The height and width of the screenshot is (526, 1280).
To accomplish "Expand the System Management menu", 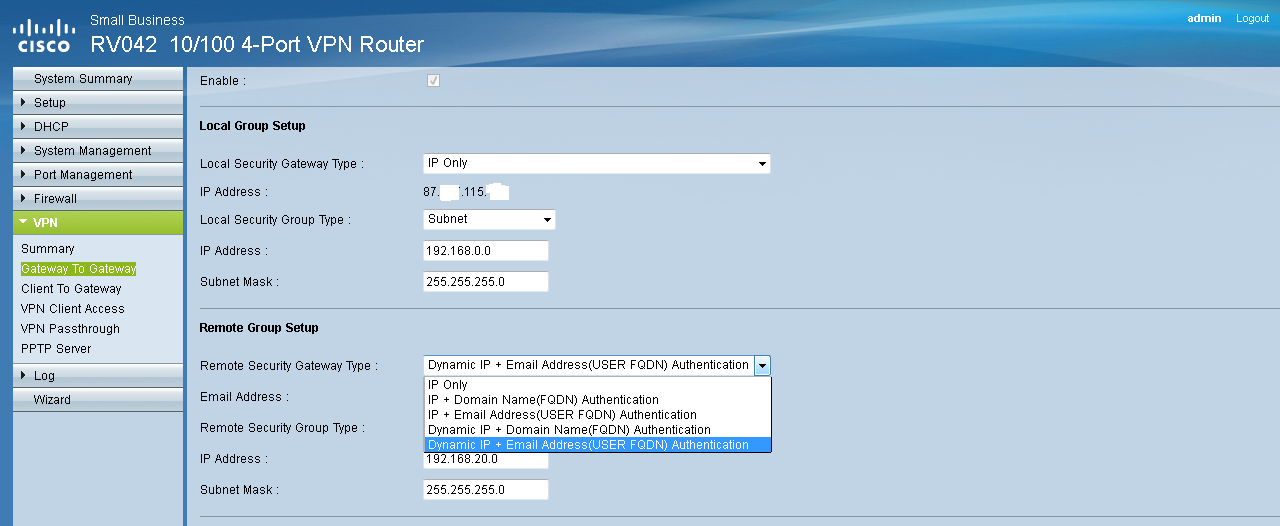I will coord(98,151).
